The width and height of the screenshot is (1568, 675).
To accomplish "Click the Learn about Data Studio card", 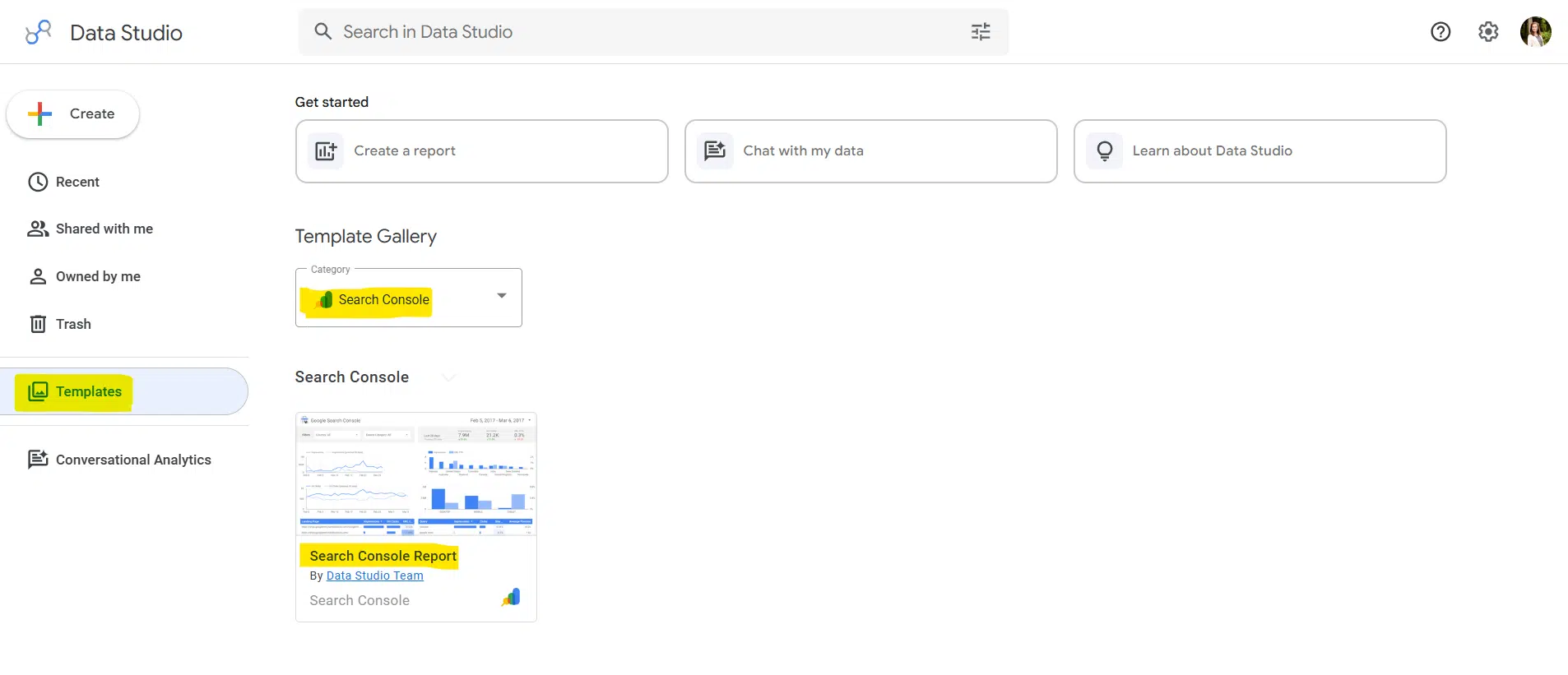I will point(1260,151).
